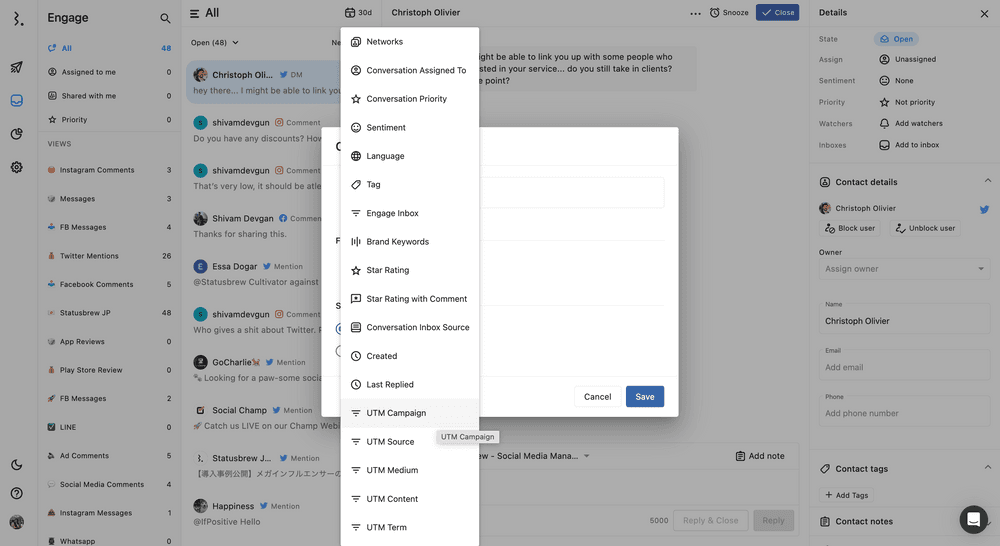
Task: Click the help question mark icon
Action: pos(17,493)
